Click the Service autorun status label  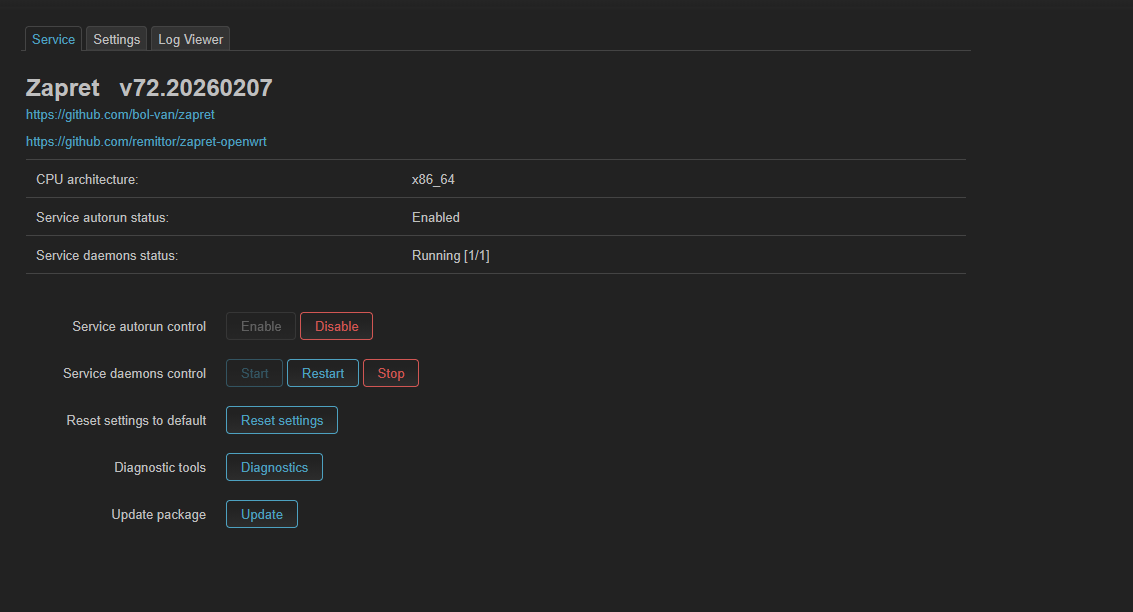pyautogui.click(x=102, y=217)
